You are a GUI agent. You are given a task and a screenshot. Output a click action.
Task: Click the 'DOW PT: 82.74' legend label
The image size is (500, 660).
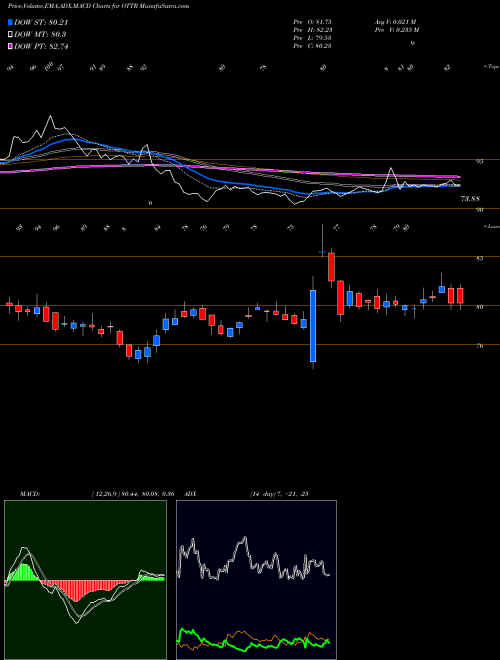tap(41, 46)
